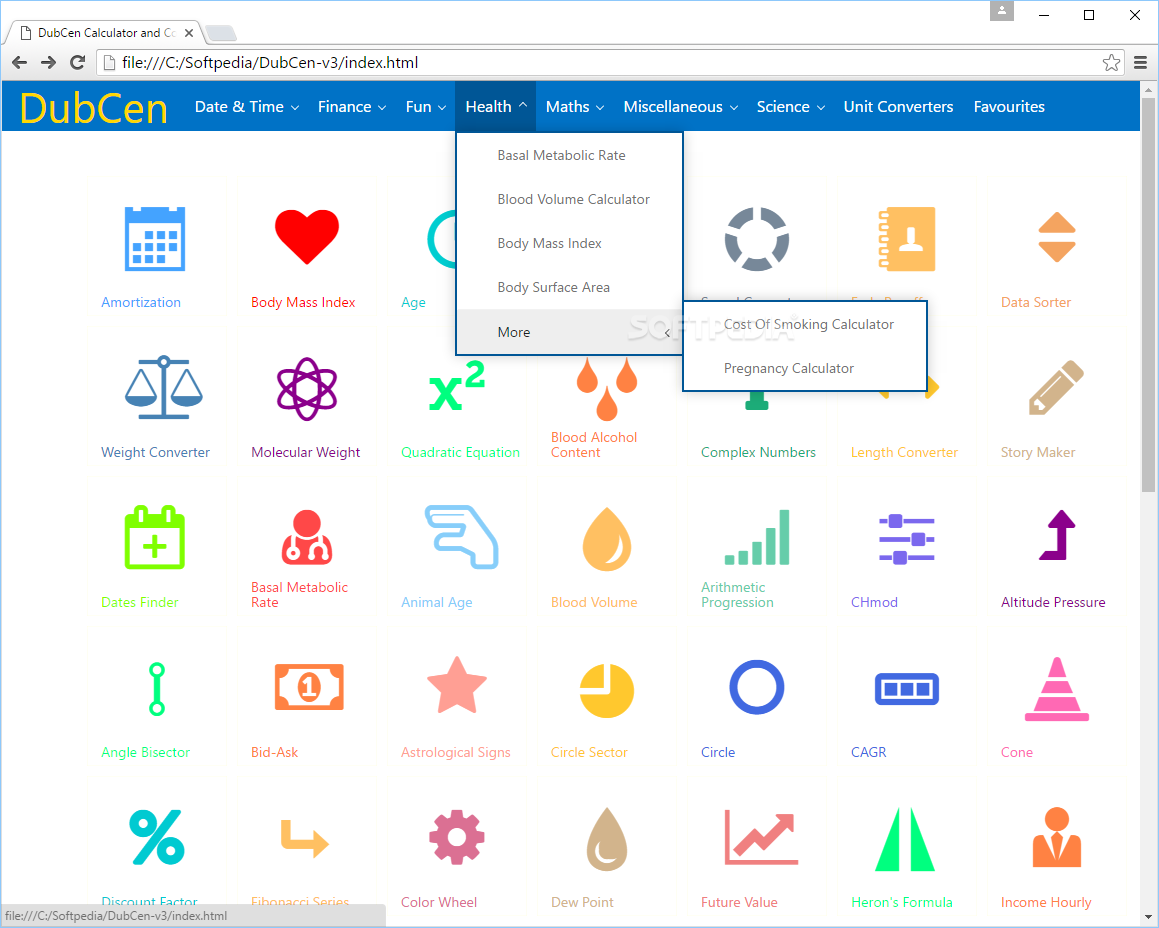The width and height of the screenshot is (1159, 928).
Task: Open the Heron's Formula triangles icon
Action: pos(905,839)
